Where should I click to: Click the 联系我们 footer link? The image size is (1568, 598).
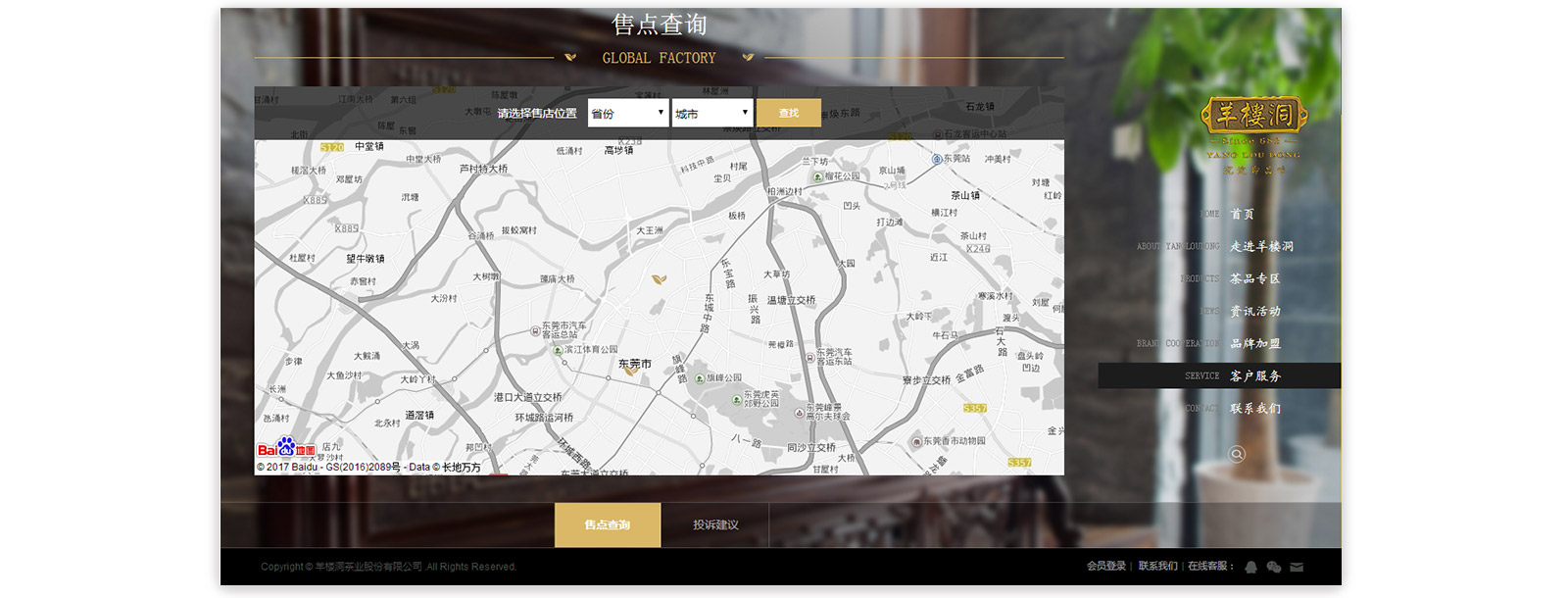point(1157,567)
